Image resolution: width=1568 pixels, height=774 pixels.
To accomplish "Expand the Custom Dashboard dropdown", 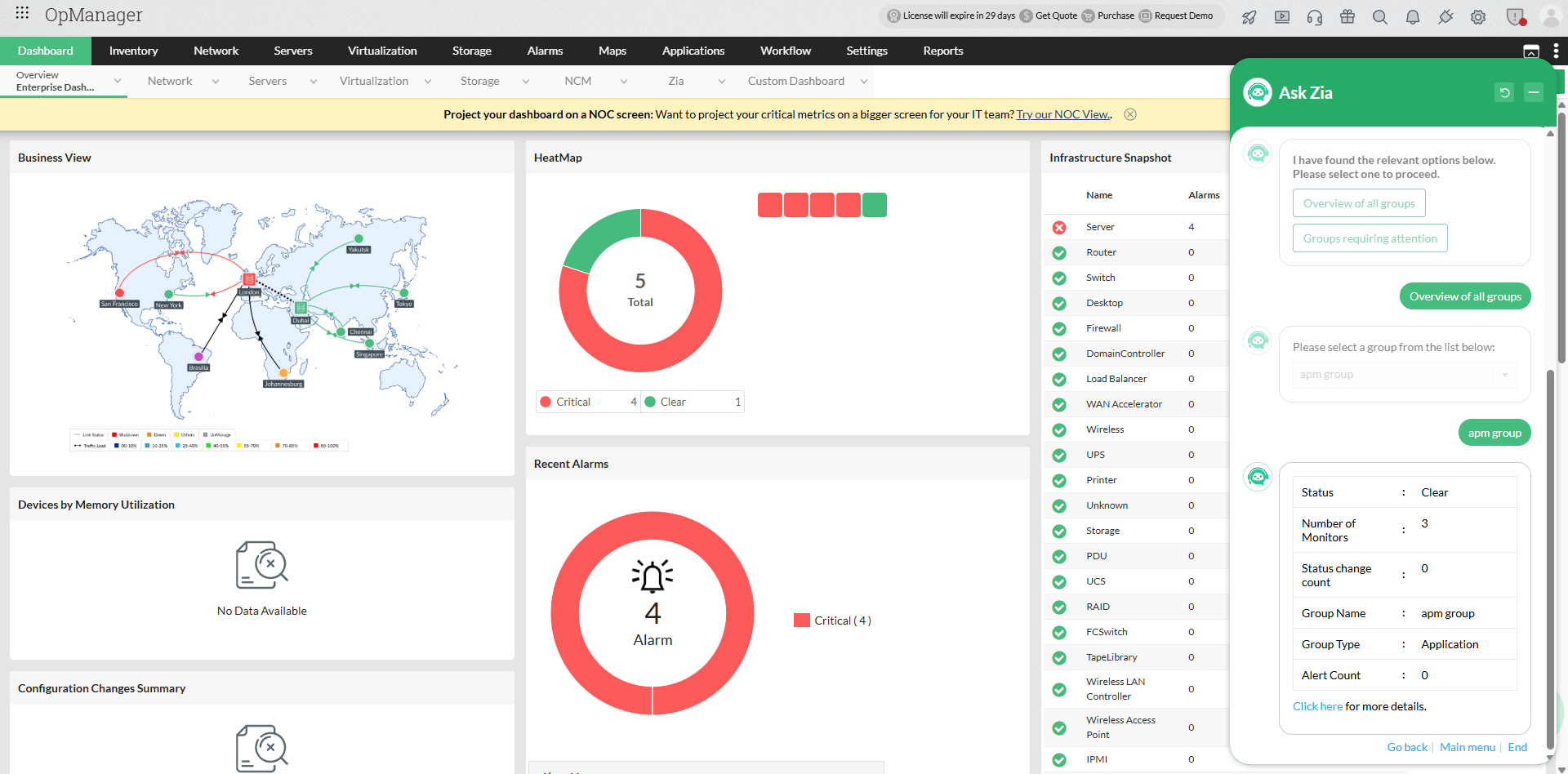I will click(864, 82).
